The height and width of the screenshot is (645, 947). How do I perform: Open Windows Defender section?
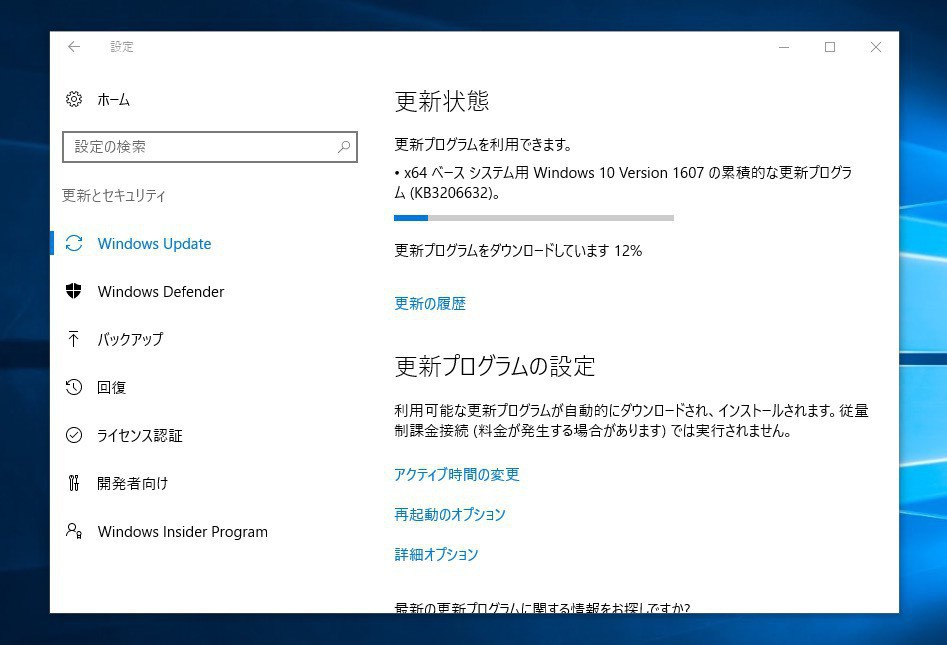pos(161,292)
